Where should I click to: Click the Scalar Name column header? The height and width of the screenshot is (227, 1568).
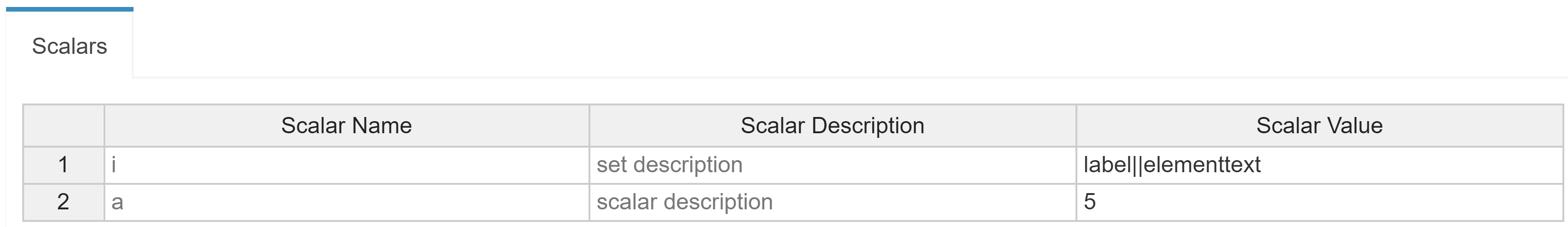[x=346, y=125]
